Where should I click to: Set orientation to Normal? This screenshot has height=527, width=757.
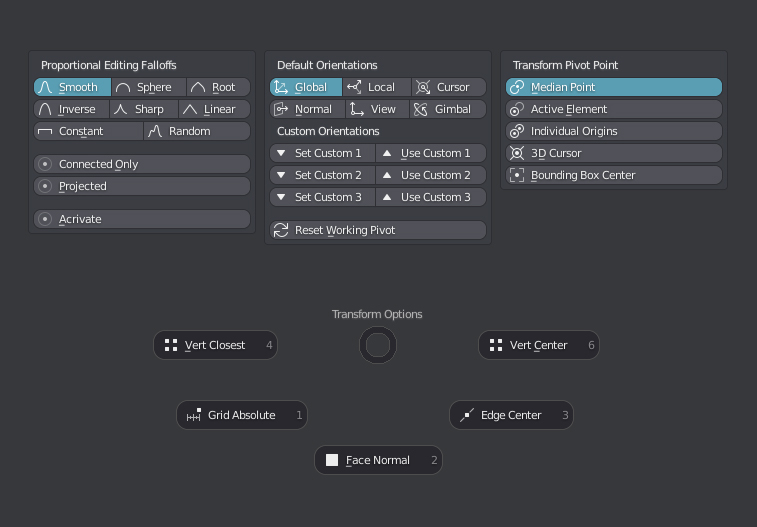point(308,109)
